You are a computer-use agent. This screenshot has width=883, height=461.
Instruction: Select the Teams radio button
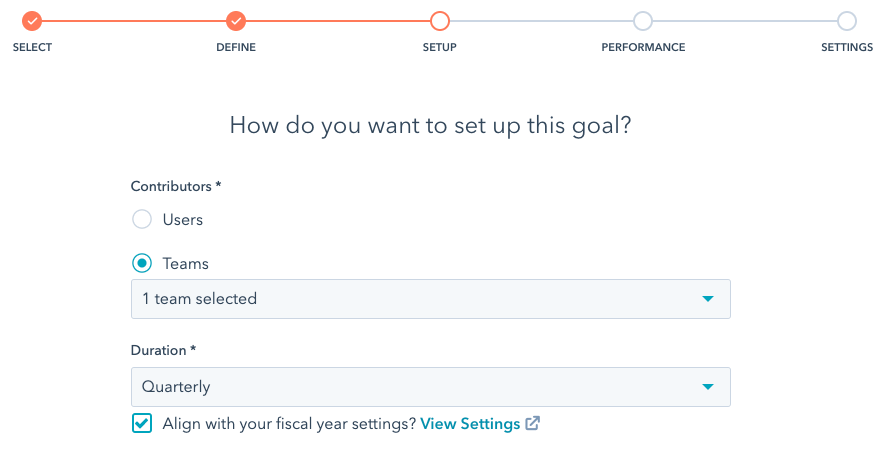click(142, 264)
